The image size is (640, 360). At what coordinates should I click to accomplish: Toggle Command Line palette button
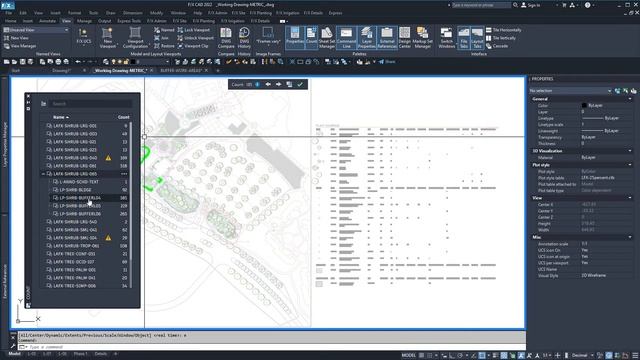point(346,38)
